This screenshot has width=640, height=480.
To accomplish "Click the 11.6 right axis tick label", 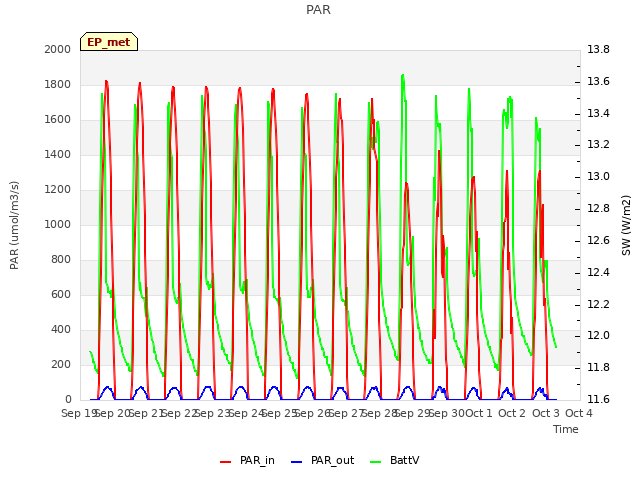I will tap(598, 399).
